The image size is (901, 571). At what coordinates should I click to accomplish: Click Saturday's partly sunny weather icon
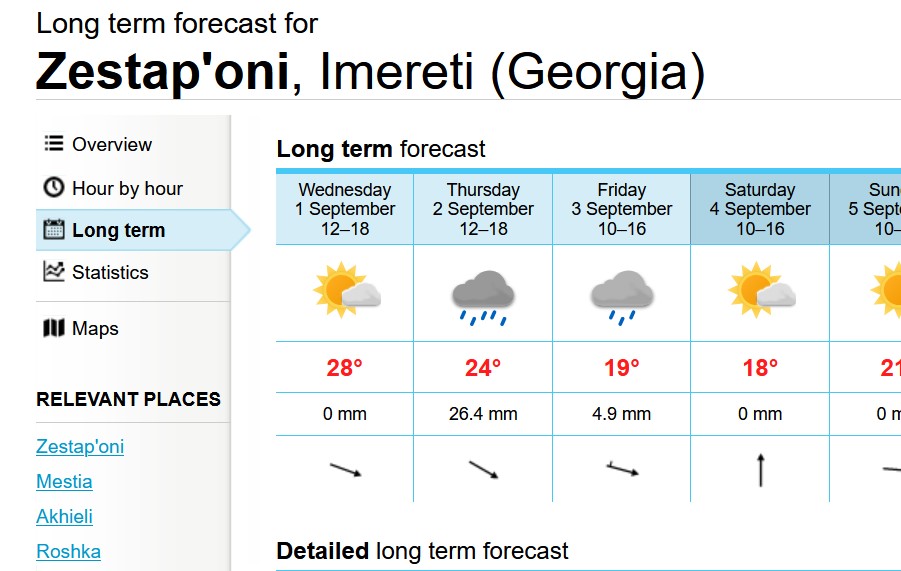point(761,291)
